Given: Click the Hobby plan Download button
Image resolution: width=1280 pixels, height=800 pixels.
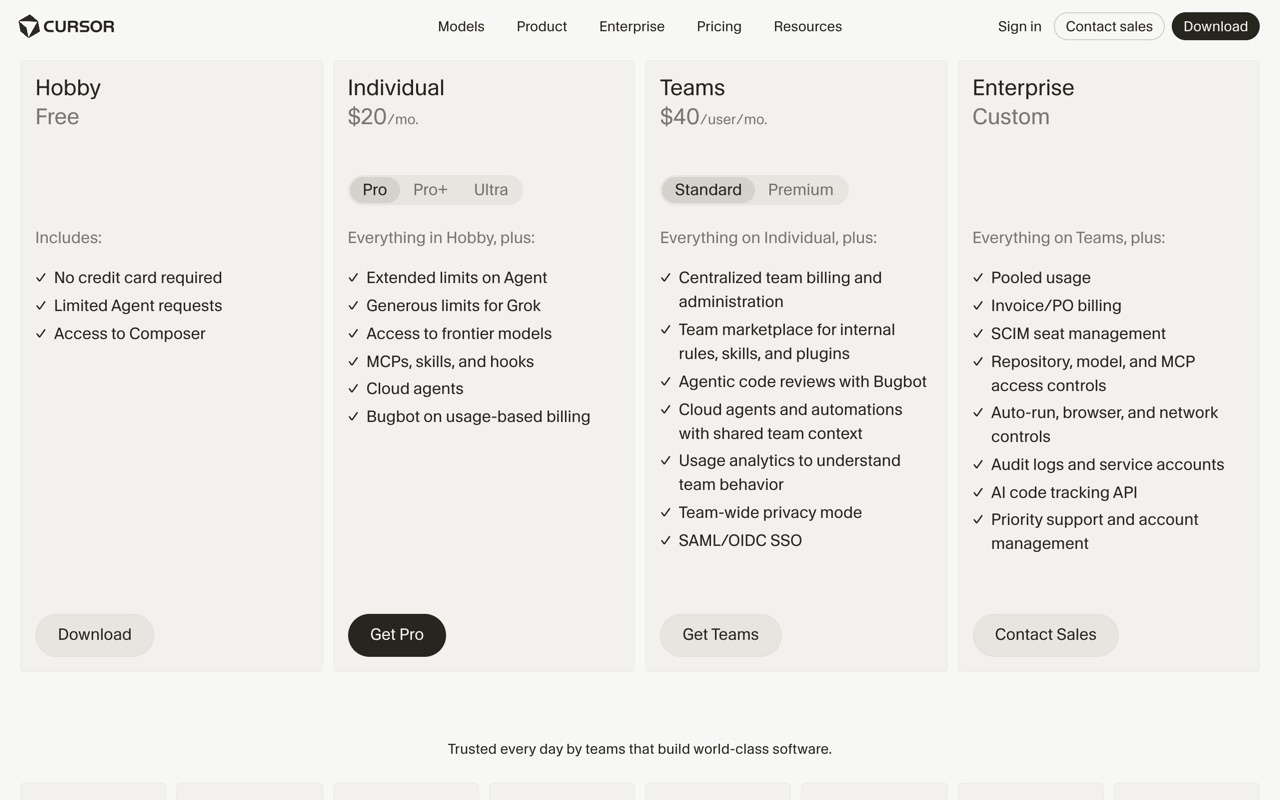Looking at the screenshot, I should [x=95, y=635].
